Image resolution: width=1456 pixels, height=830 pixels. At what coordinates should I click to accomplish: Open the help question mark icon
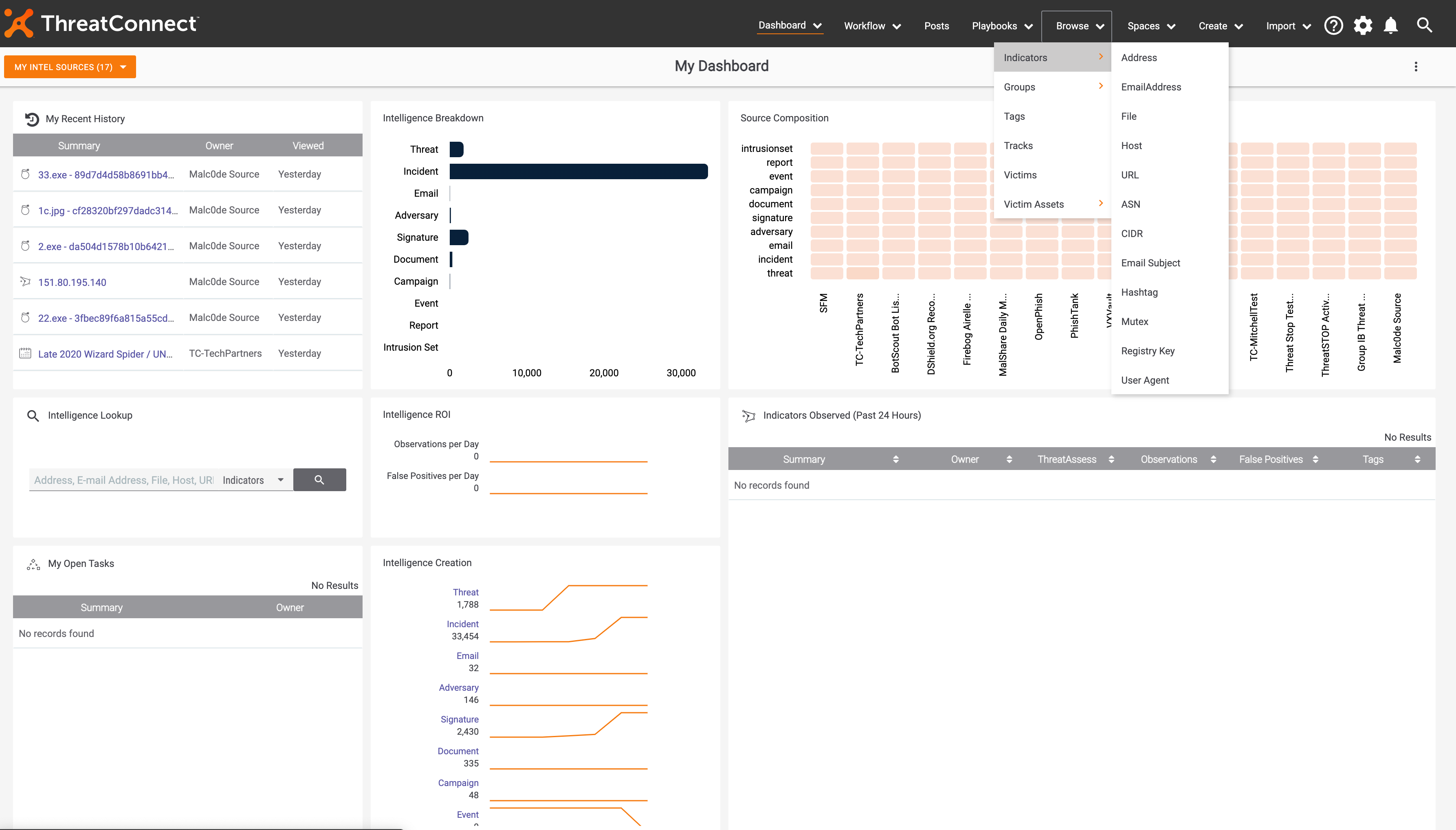1333,26
